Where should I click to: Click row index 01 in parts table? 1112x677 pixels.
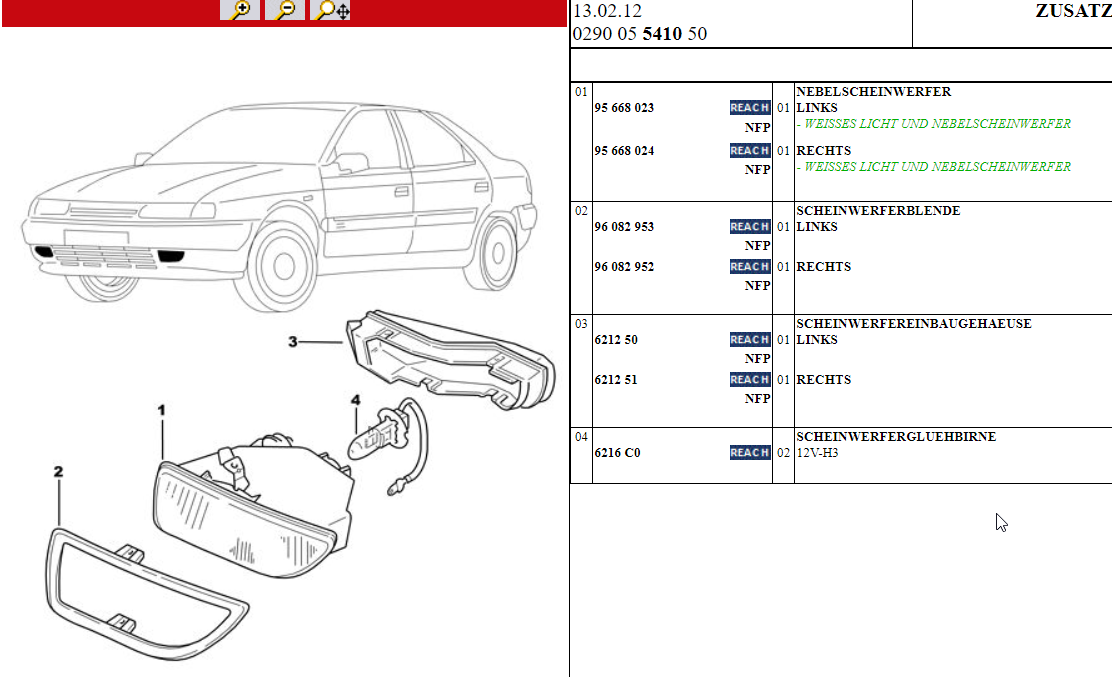coord(581,91)
